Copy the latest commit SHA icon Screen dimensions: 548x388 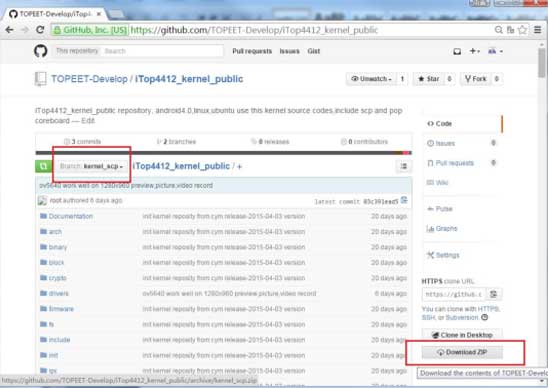click(x=404, y=200)
